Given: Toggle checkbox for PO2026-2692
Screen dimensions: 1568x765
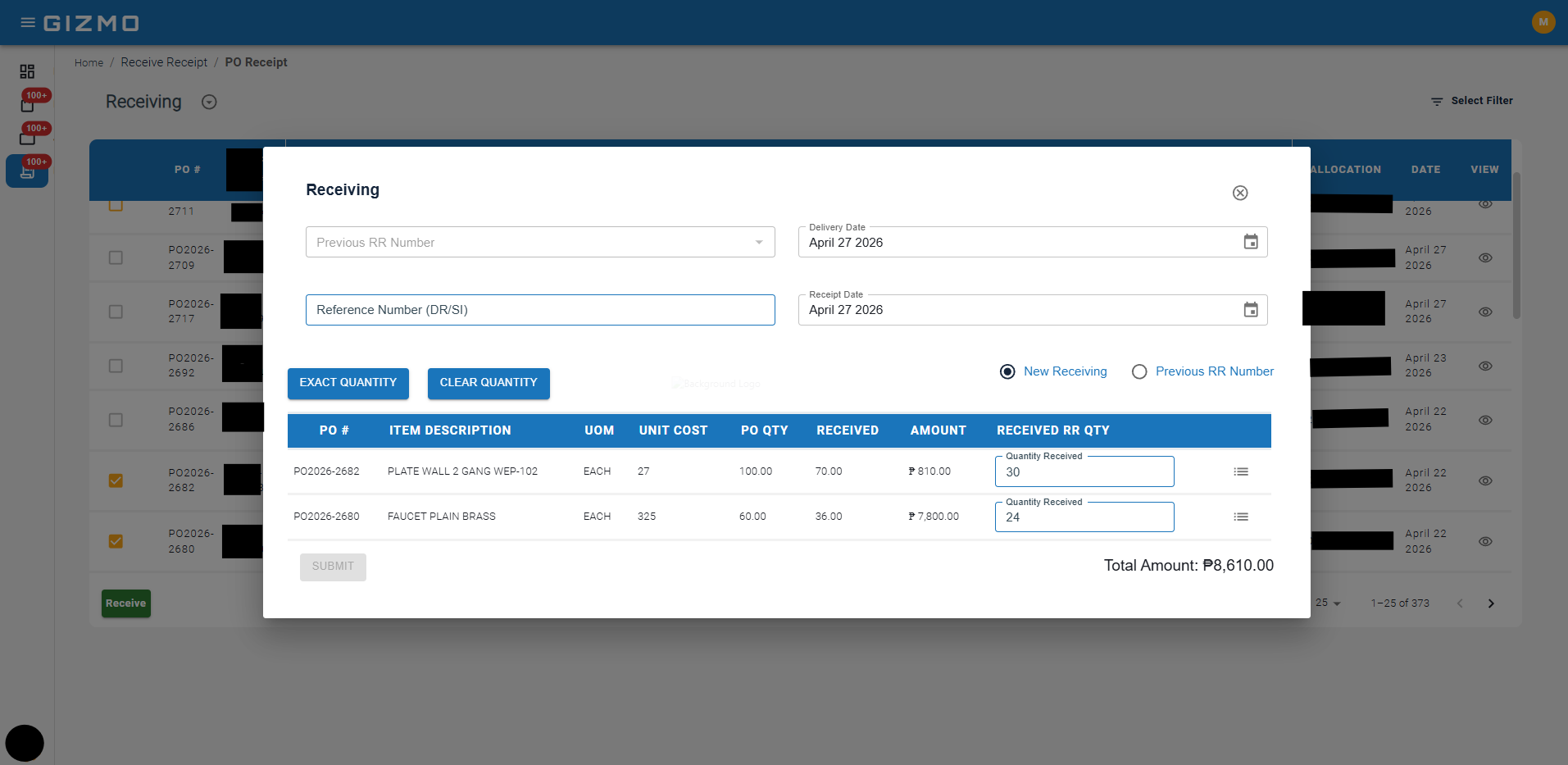Looking at the screenshot, I should click(116, 366).
